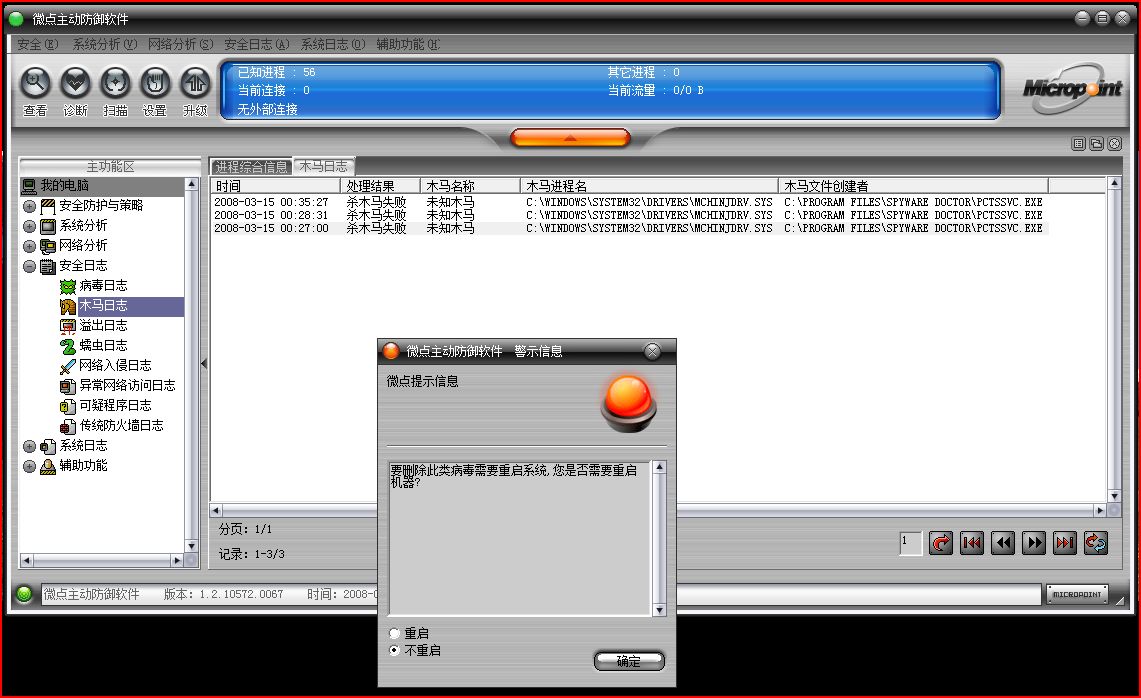Screen dimensions: 1141x698
Task: Open 可疑程序日志 entry
Action: tap(115, 405)
